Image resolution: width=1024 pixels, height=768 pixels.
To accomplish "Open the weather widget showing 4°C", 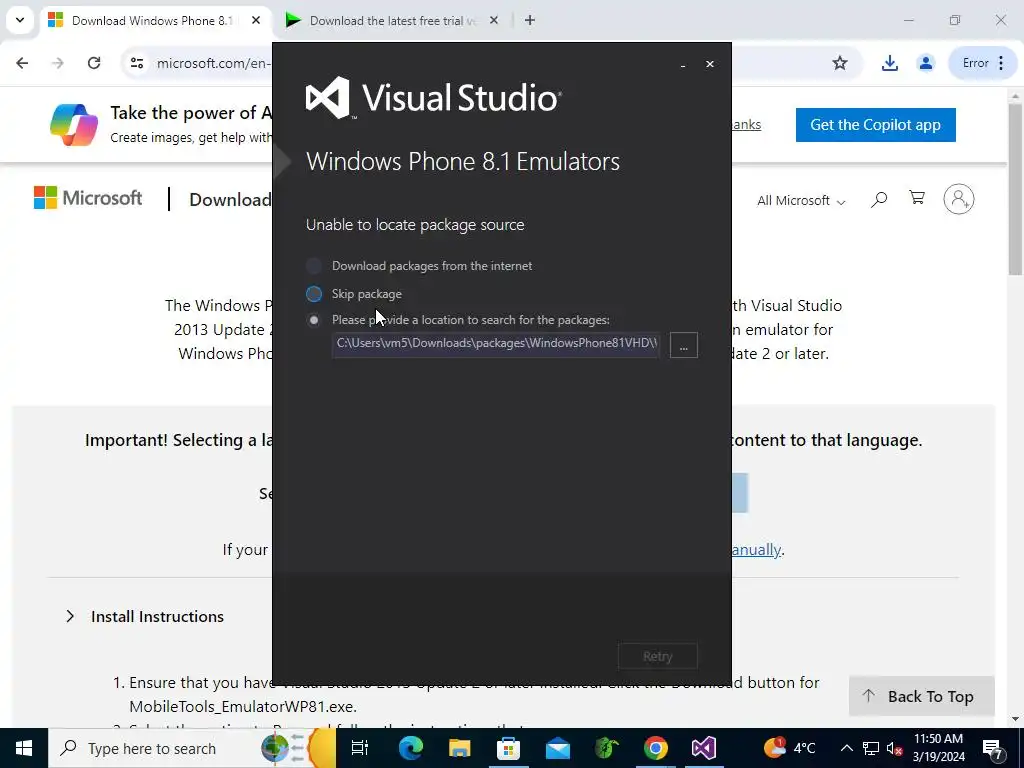I will point(789,748).
